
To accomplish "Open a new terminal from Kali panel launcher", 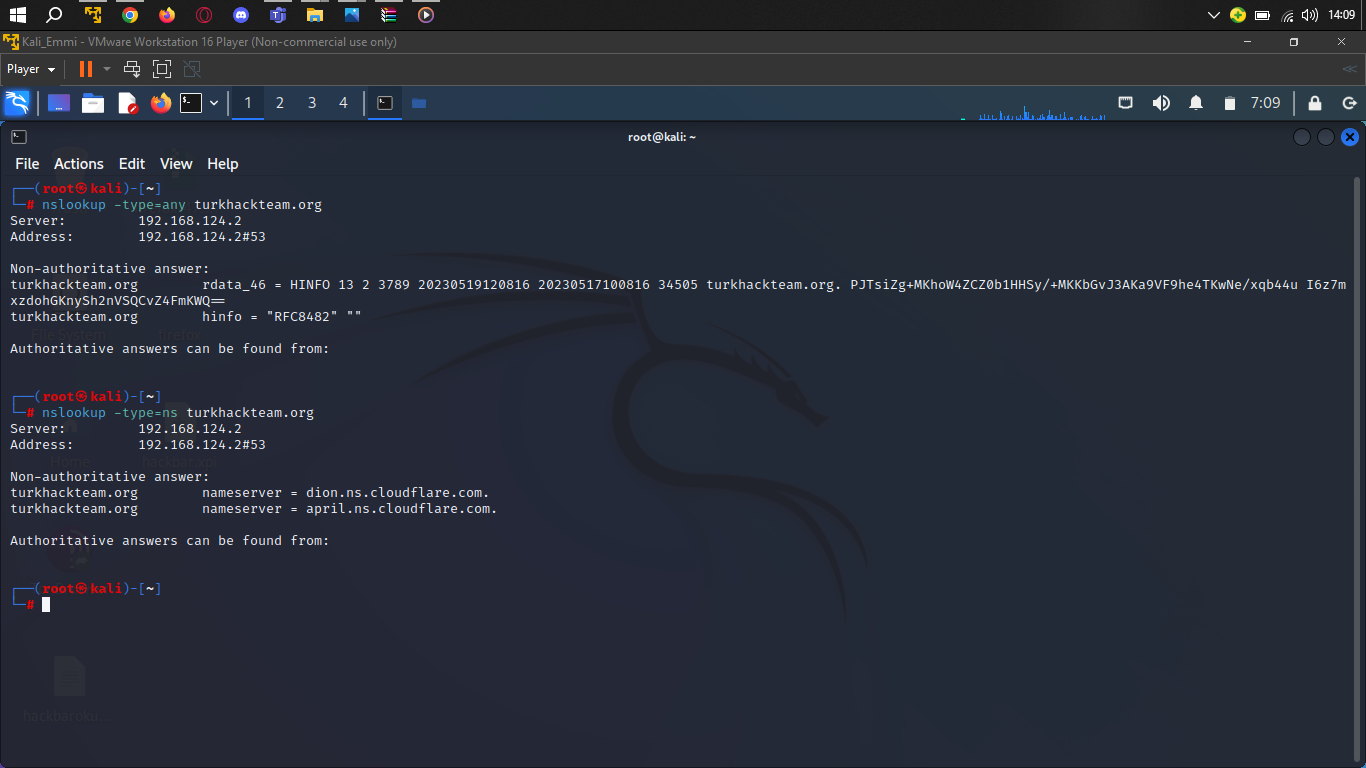I will point(191,103).
